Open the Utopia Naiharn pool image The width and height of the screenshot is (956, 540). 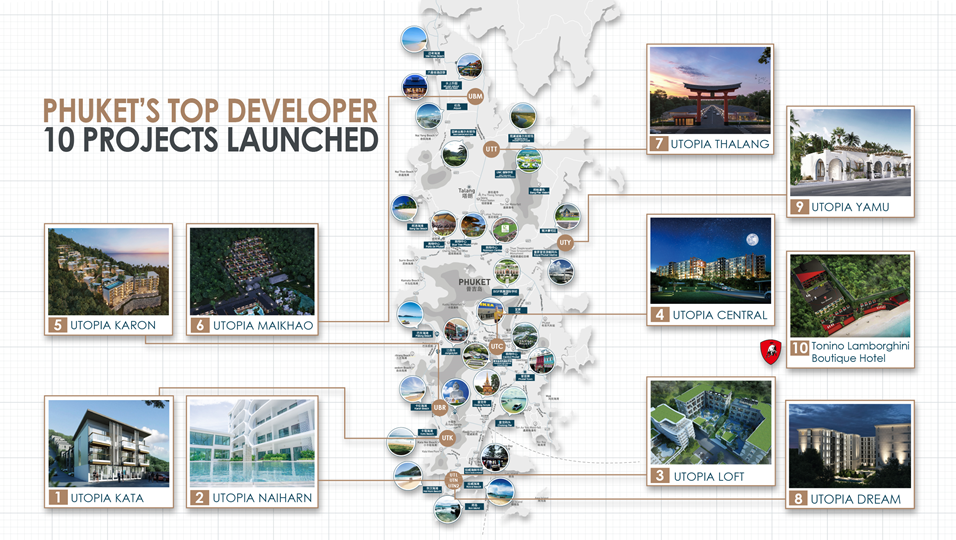tap(252, 443)
